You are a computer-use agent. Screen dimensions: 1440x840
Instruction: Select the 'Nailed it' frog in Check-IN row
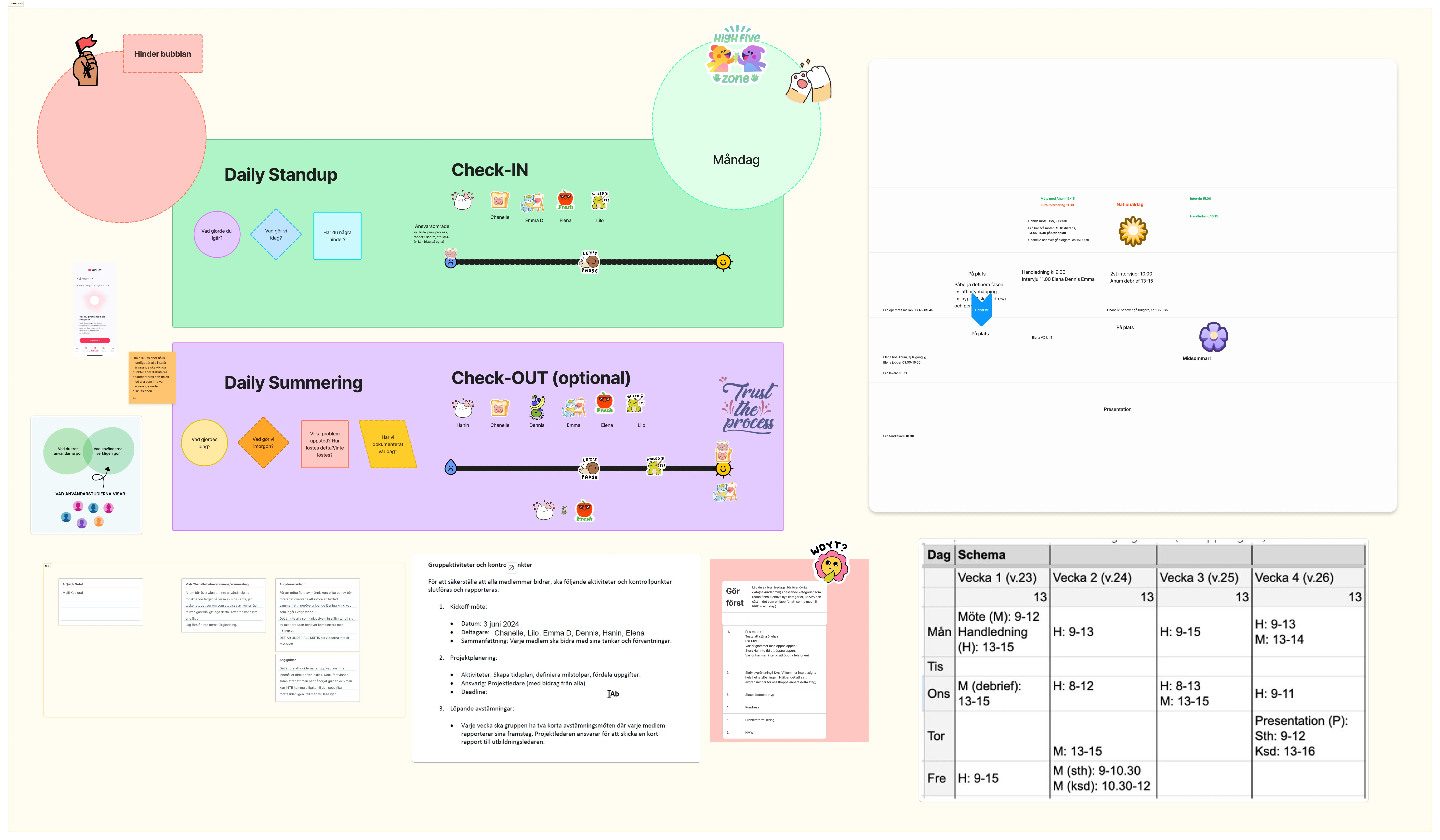tap(600, 200)
